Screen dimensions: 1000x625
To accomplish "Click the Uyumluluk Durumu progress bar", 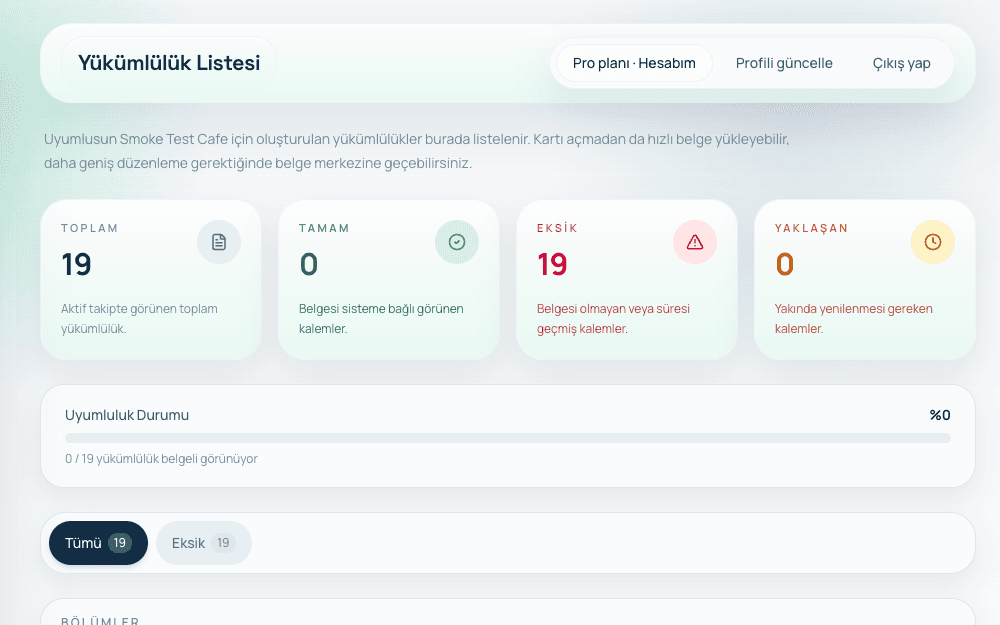I will tap(508, 438).
